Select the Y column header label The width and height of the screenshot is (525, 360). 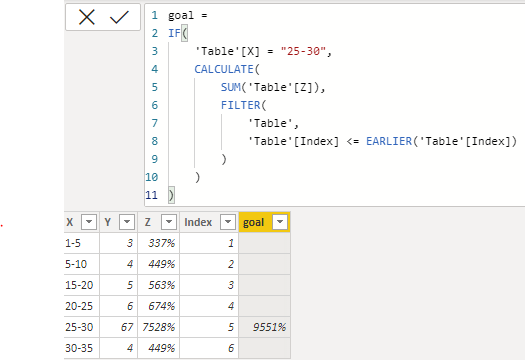click(x=107, y=222)
